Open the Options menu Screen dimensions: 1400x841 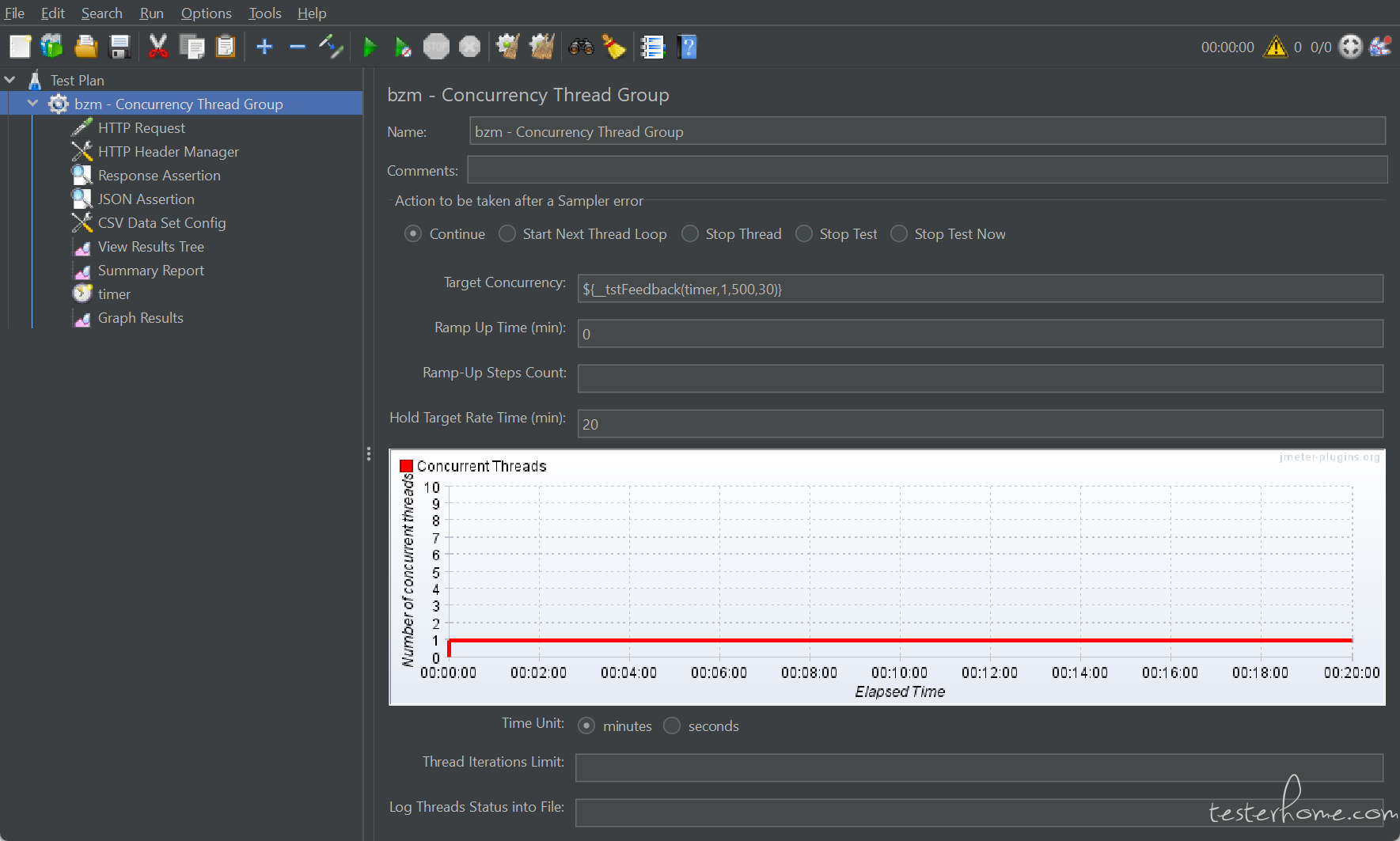(x=206, y=13)
